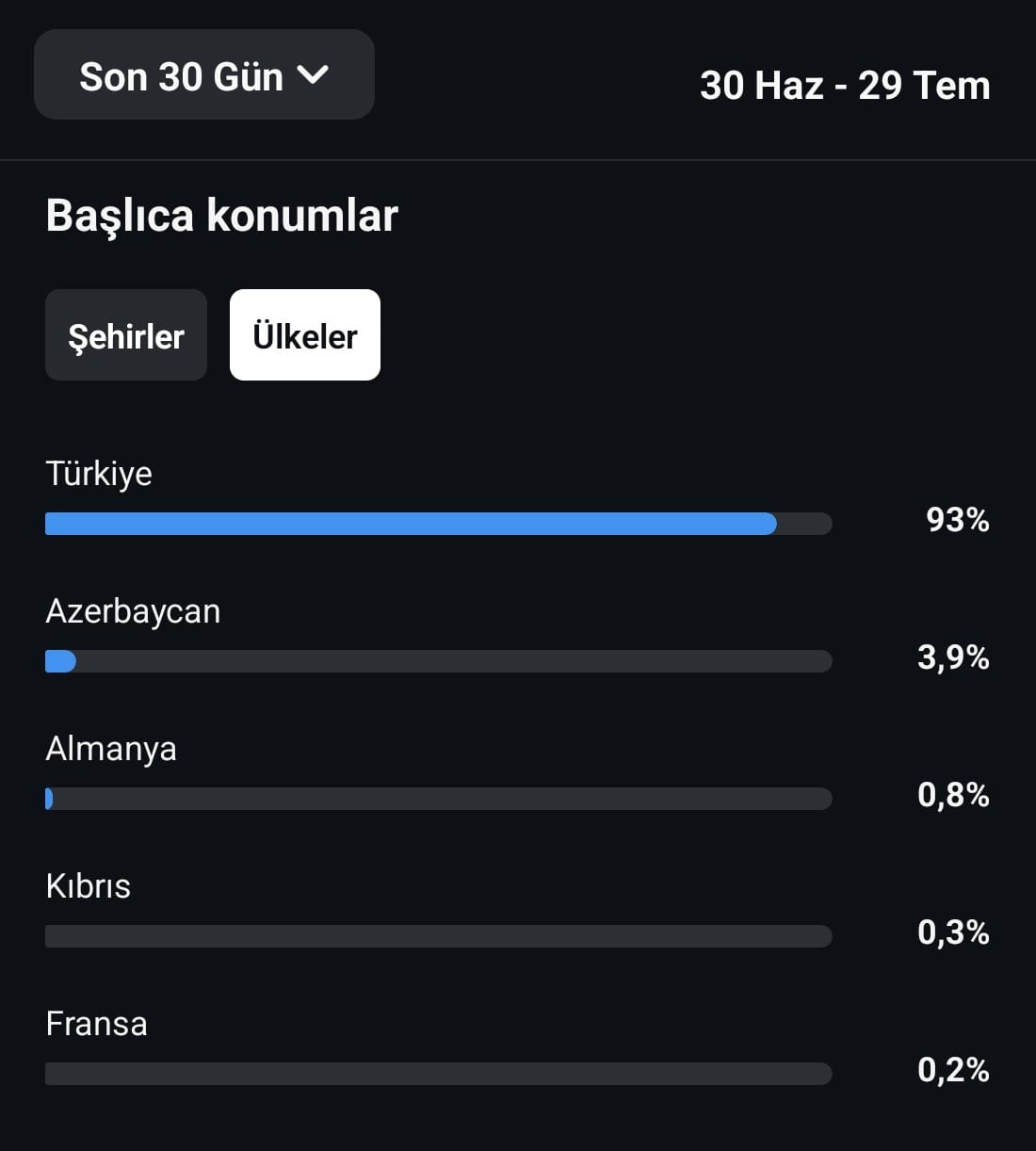Click the 0,3% value for Kıbrıs
The height and width of the screenshot is (1151, 1036).
[953, 932]
